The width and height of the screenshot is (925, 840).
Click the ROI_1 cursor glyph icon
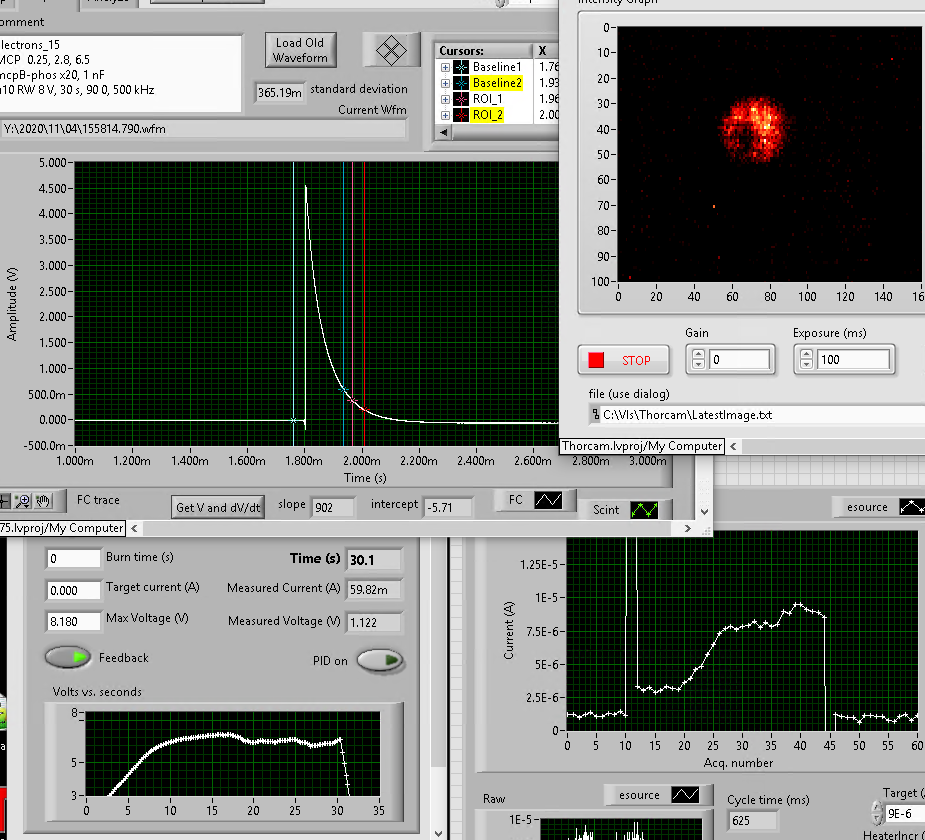460,99
